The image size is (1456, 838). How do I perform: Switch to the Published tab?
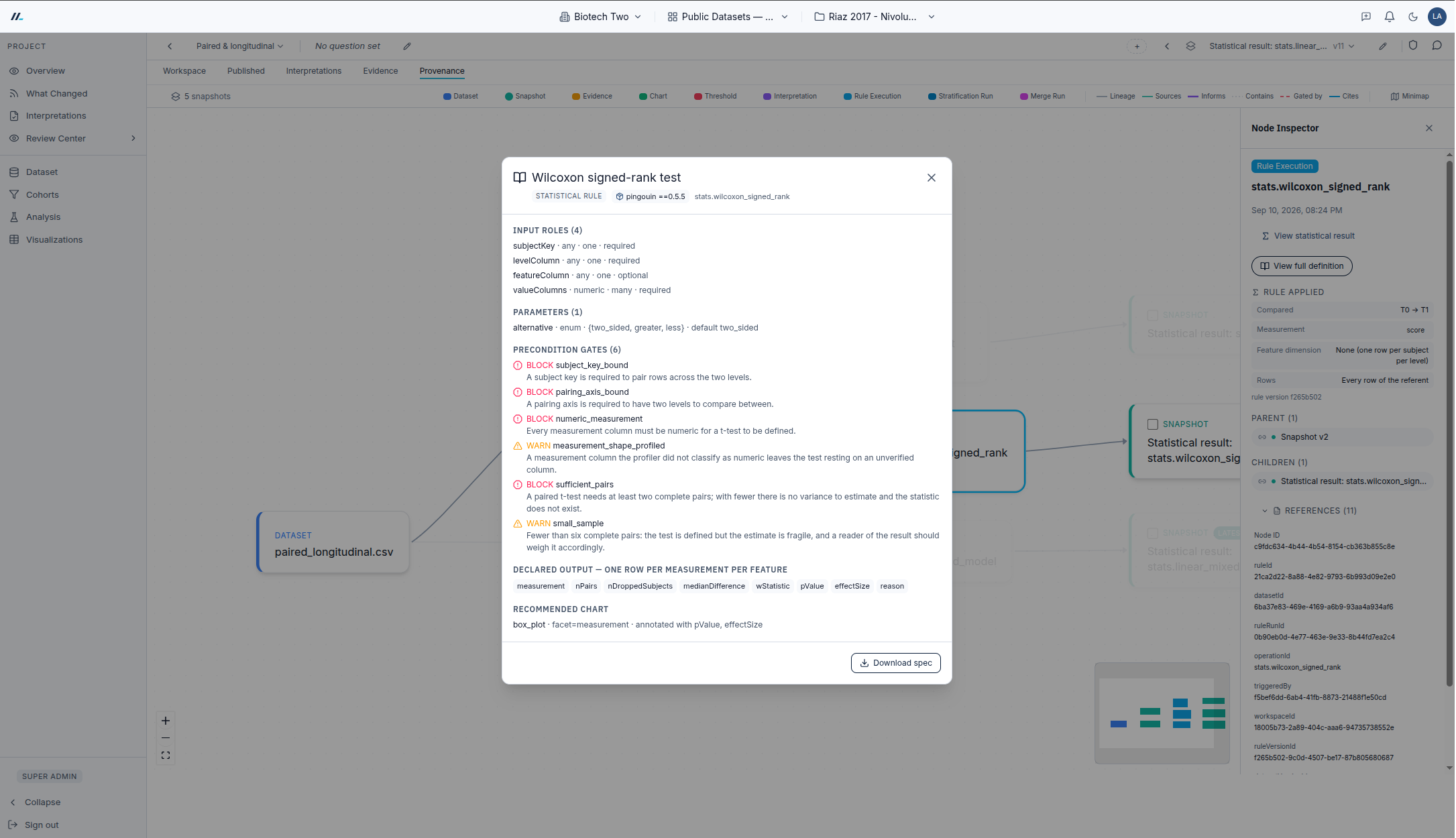point(246,71)
